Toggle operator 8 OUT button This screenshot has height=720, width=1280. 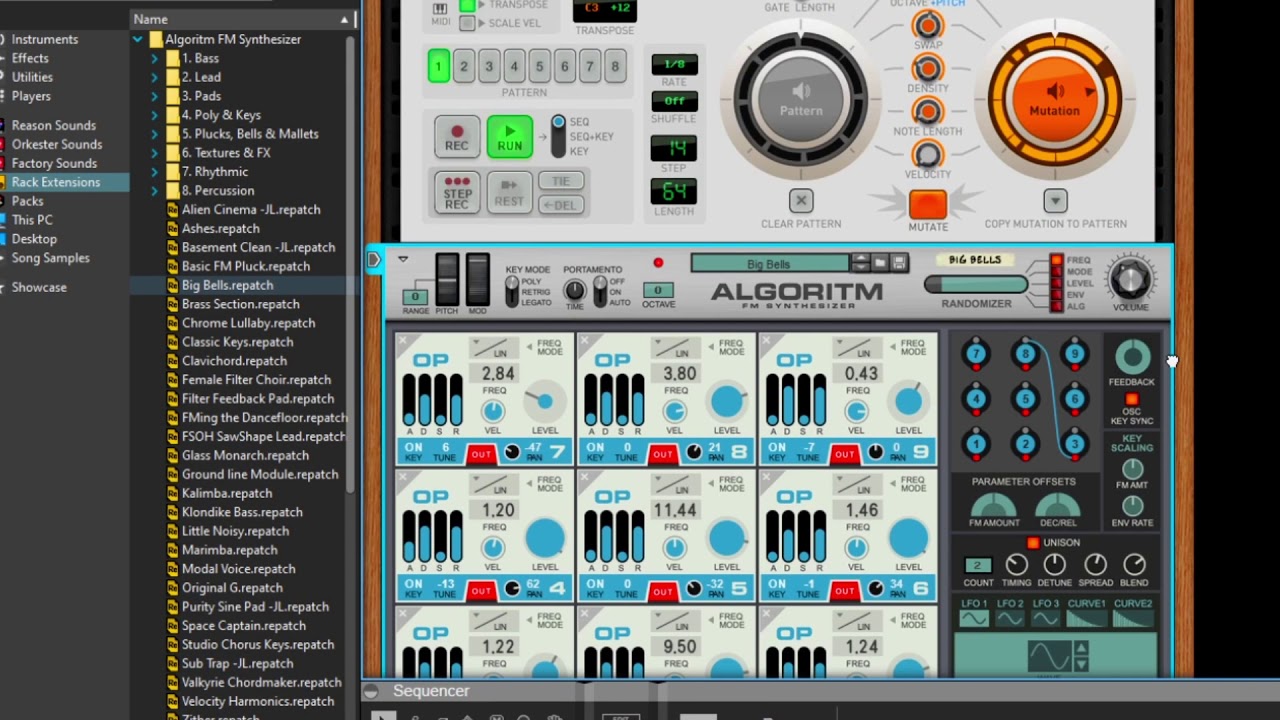click(x=663, y=455)
